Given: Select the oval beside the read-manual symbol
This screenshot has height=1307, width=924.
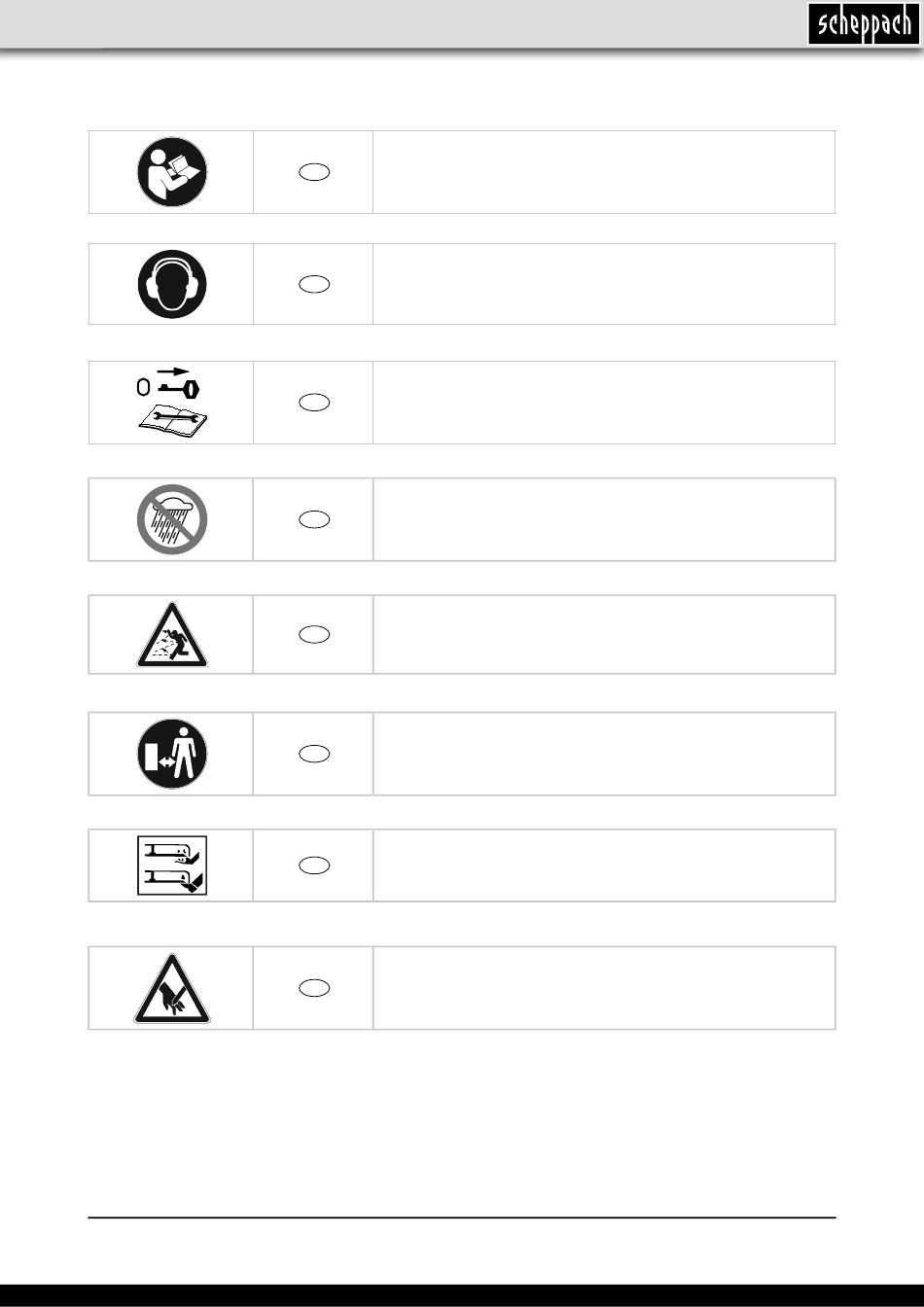Looking at the screenshot, I should (x=313, y=172).
